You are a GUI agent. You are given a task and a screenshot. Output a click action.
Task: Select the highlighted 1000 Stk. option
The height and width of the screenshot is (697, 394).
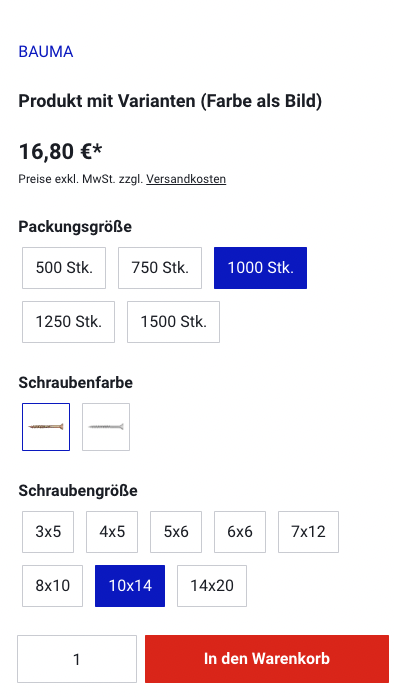261,268
